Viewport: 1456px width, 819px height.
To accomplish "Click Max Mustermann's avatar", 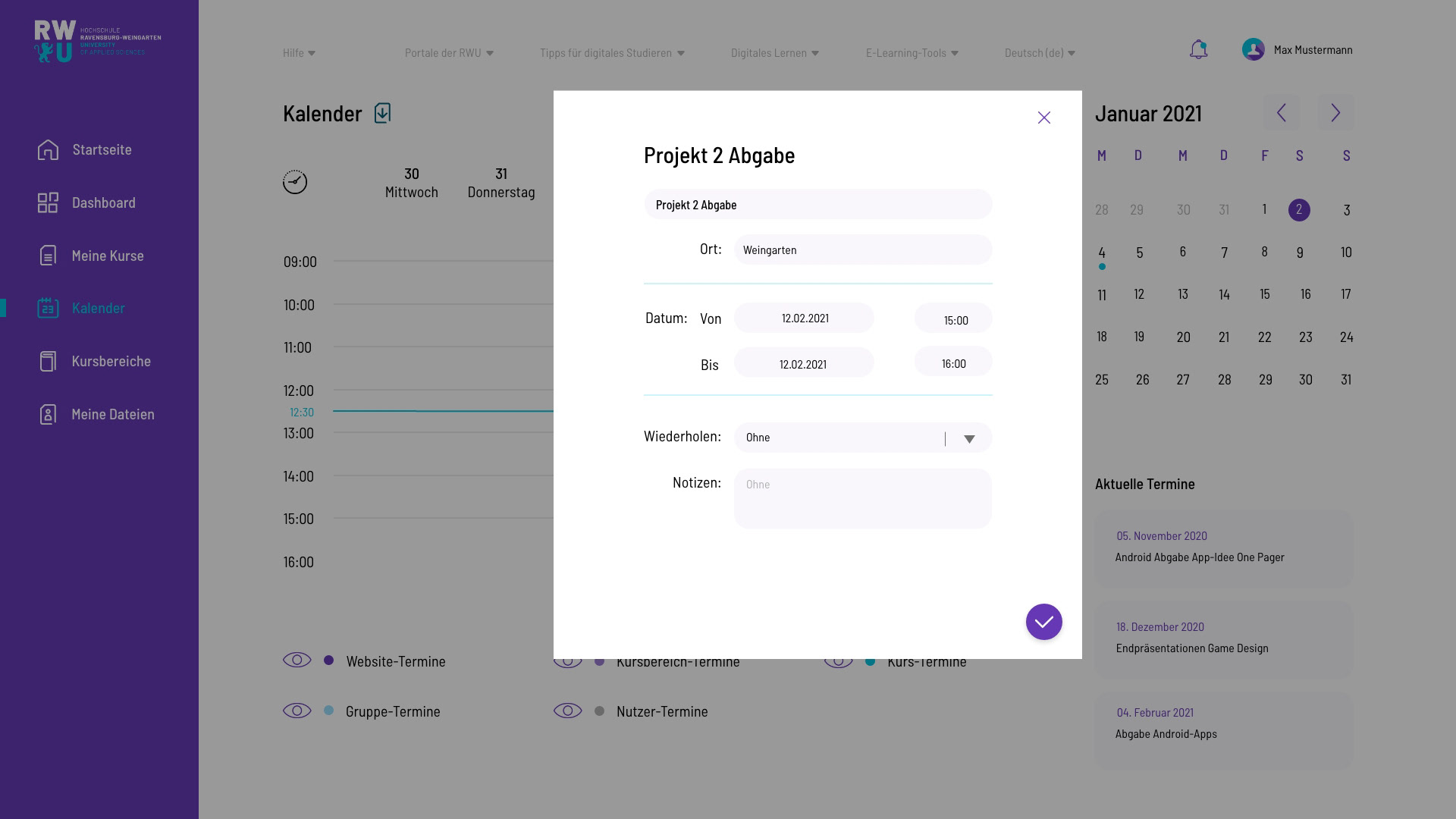I will tap(1254, 50).
